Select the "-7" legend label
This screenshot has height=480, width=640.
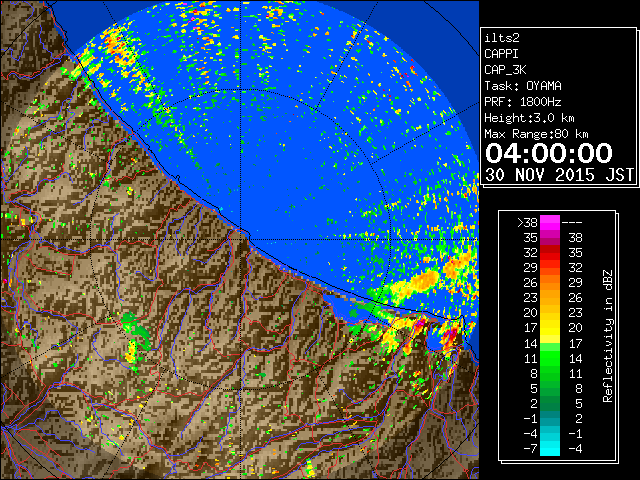pos(530,449)
